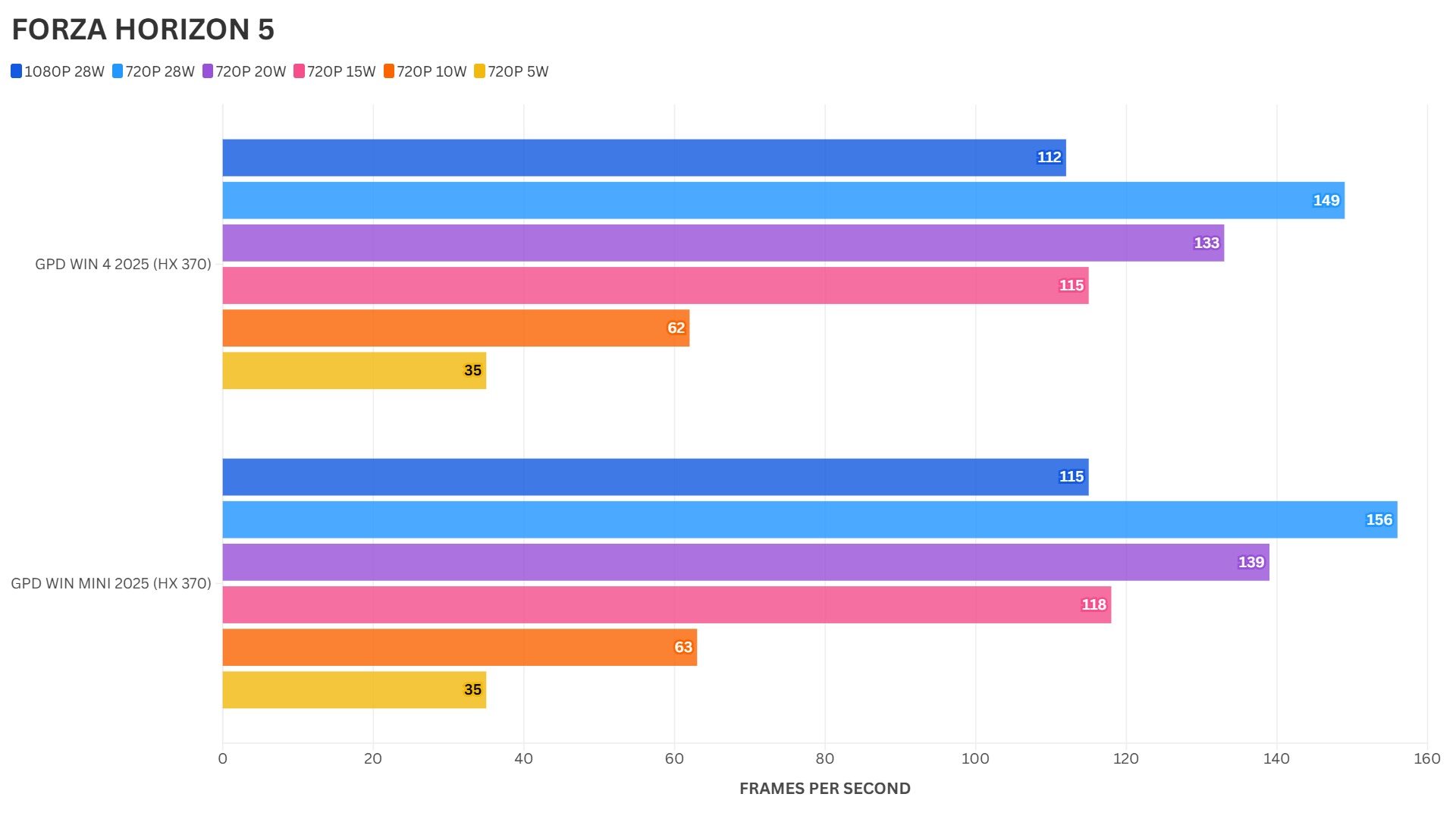This screenshot has height=819, width=1456.
Task: Select the pink bar labeled 118
Action: point(667,604)
